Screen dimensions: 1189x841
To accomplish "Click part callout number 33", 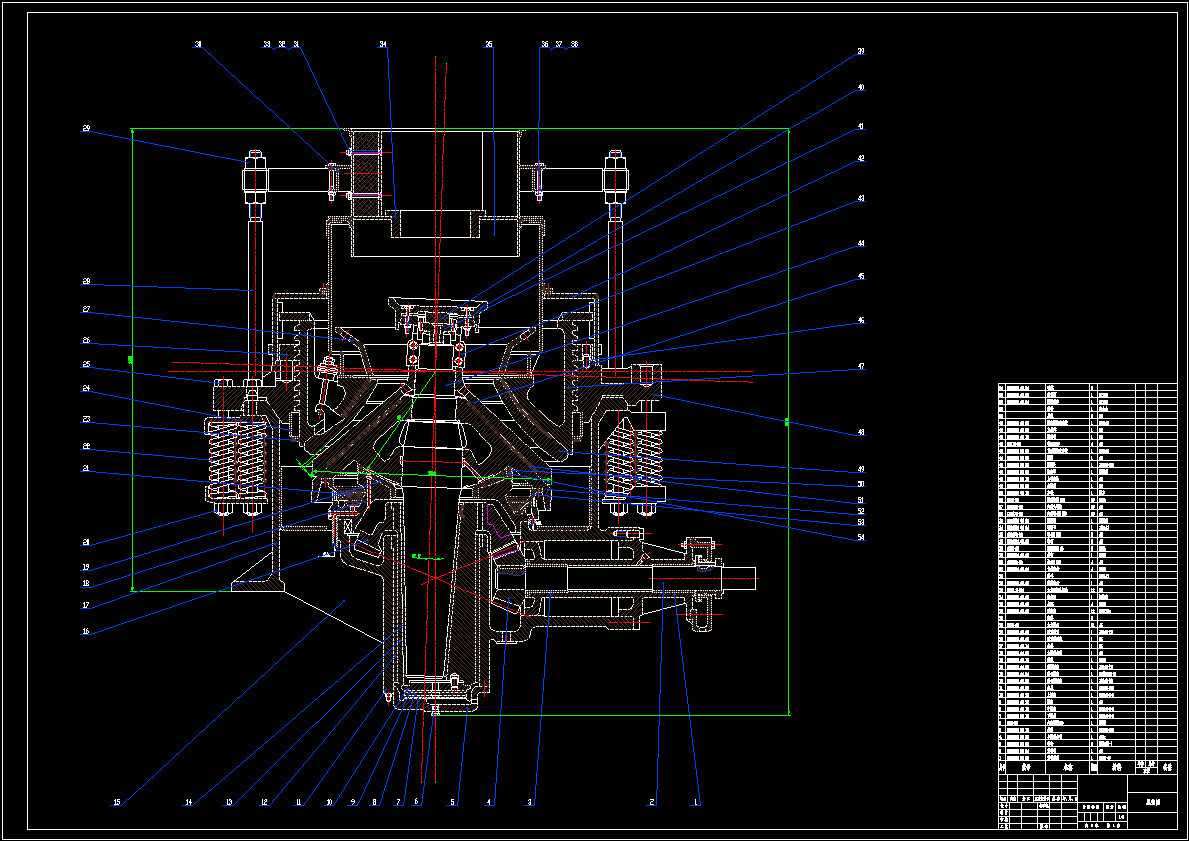I will pyautogui.click(x=267, y=45).
